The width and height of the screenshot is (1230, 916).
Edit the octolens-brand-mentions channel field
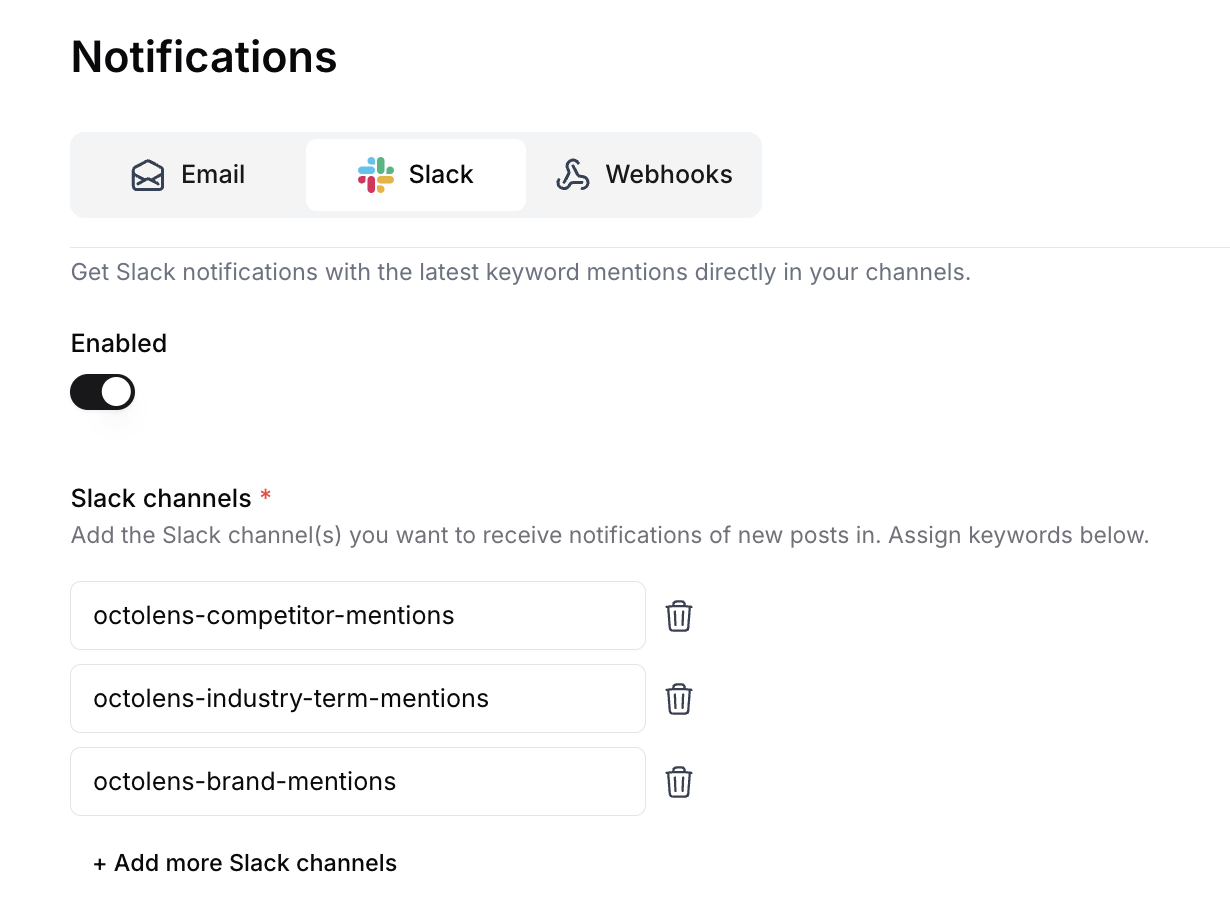click(x=357, y=782)
